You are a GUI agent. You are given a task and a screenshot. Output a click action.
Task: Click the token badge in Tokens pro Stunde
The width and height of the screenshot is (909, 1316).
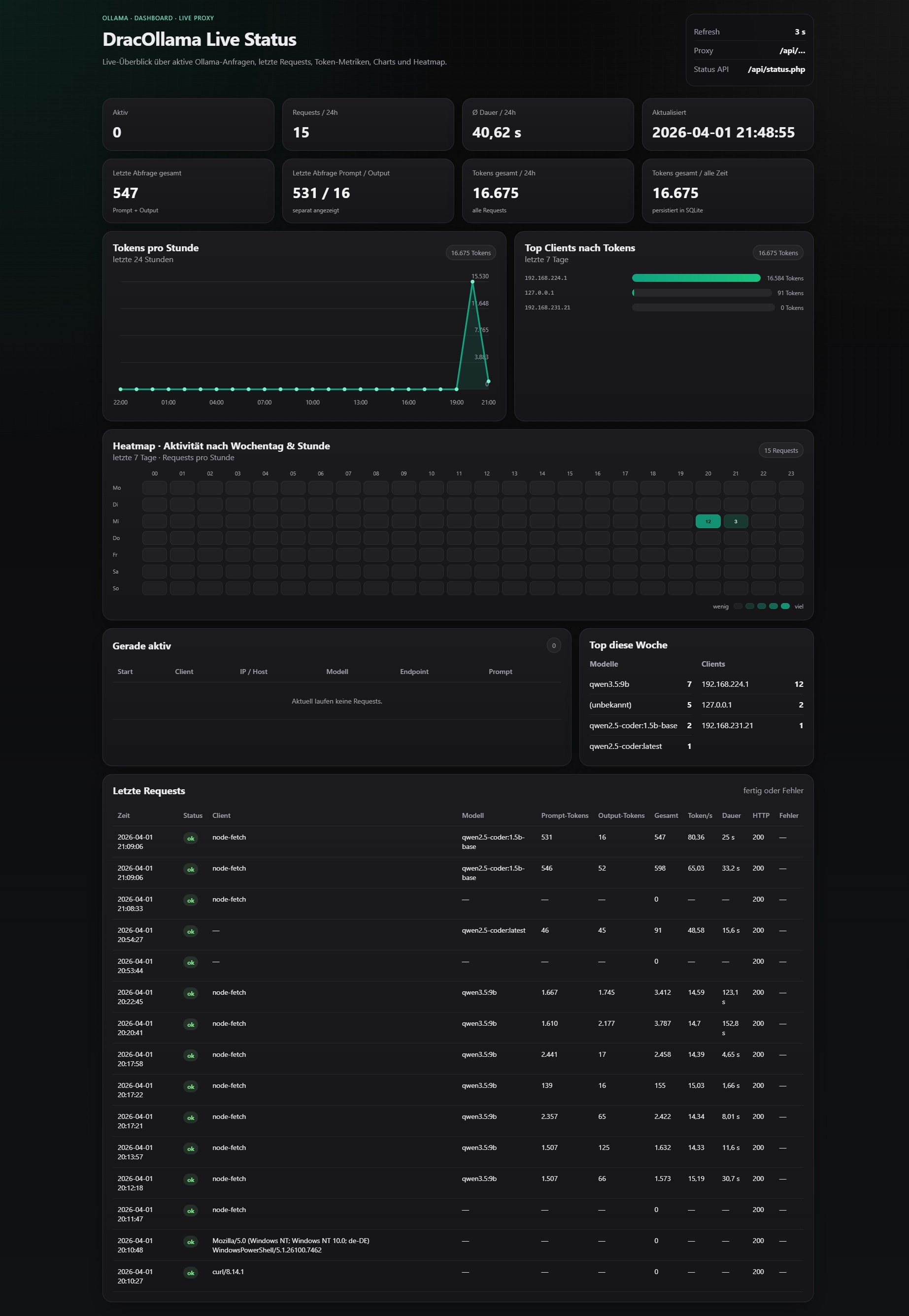(x=471, y=253)
